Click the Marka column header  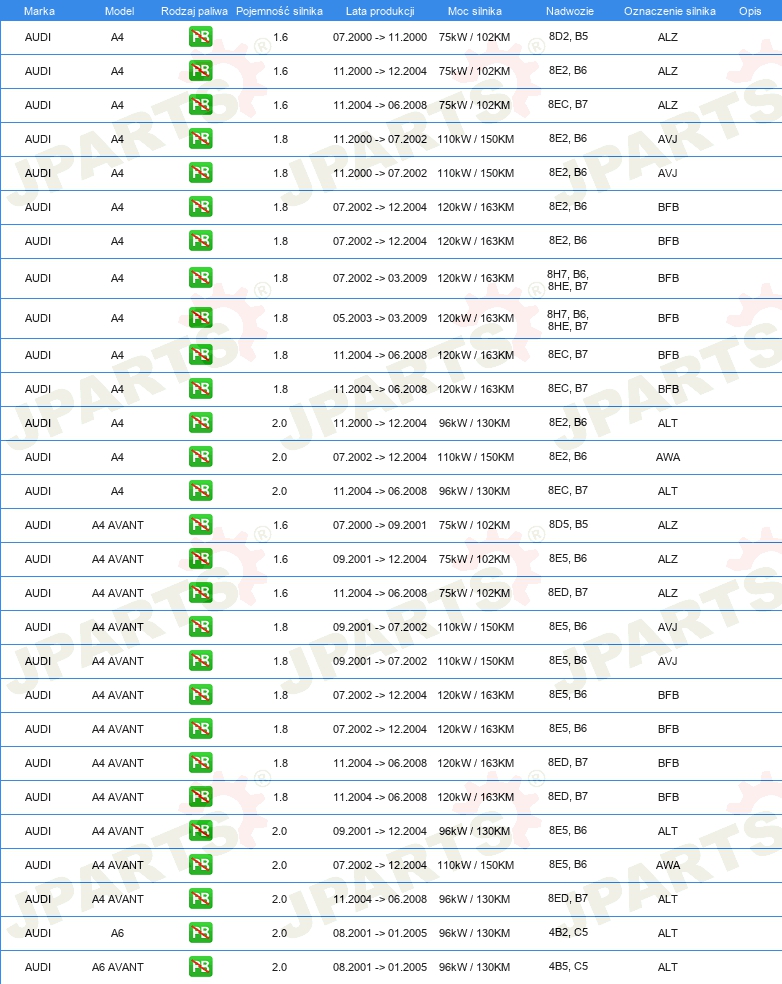(x=39, y=11)
